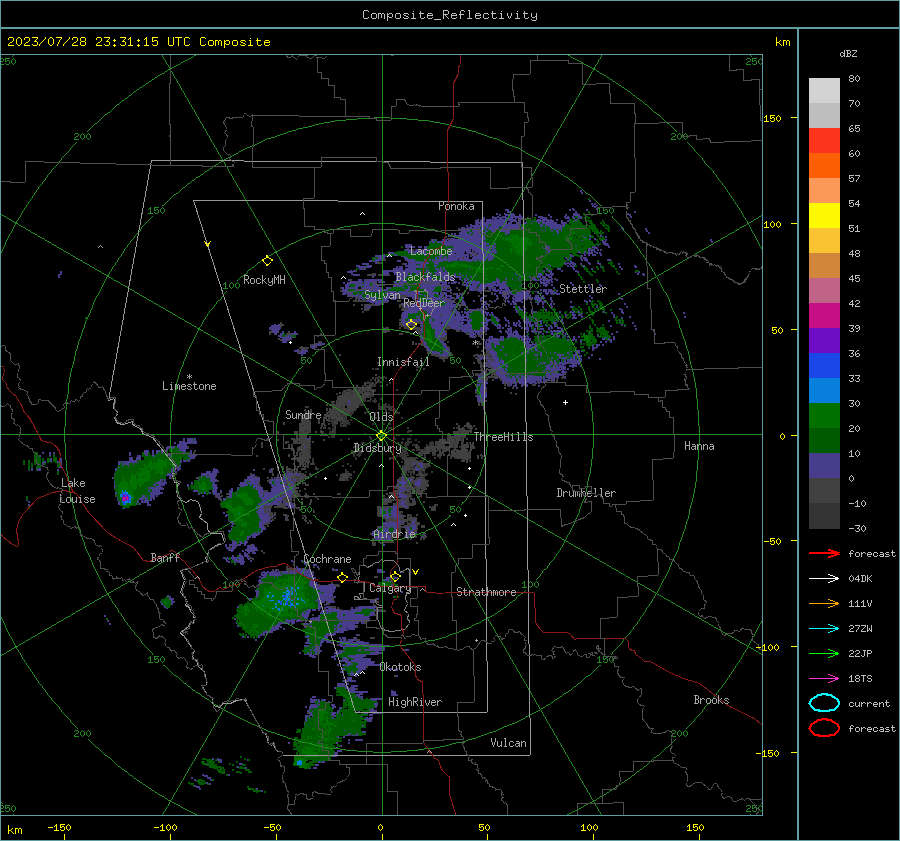
Task: Click the Airdrie label
Action: [394, 534]
